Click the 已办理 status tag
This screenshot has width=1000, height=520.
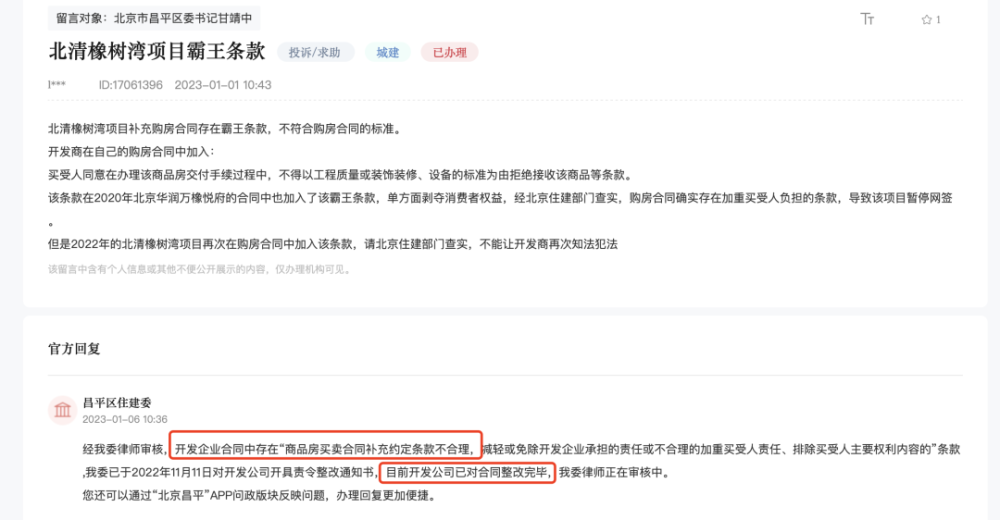pyautogui.click(x=450, y=52)
